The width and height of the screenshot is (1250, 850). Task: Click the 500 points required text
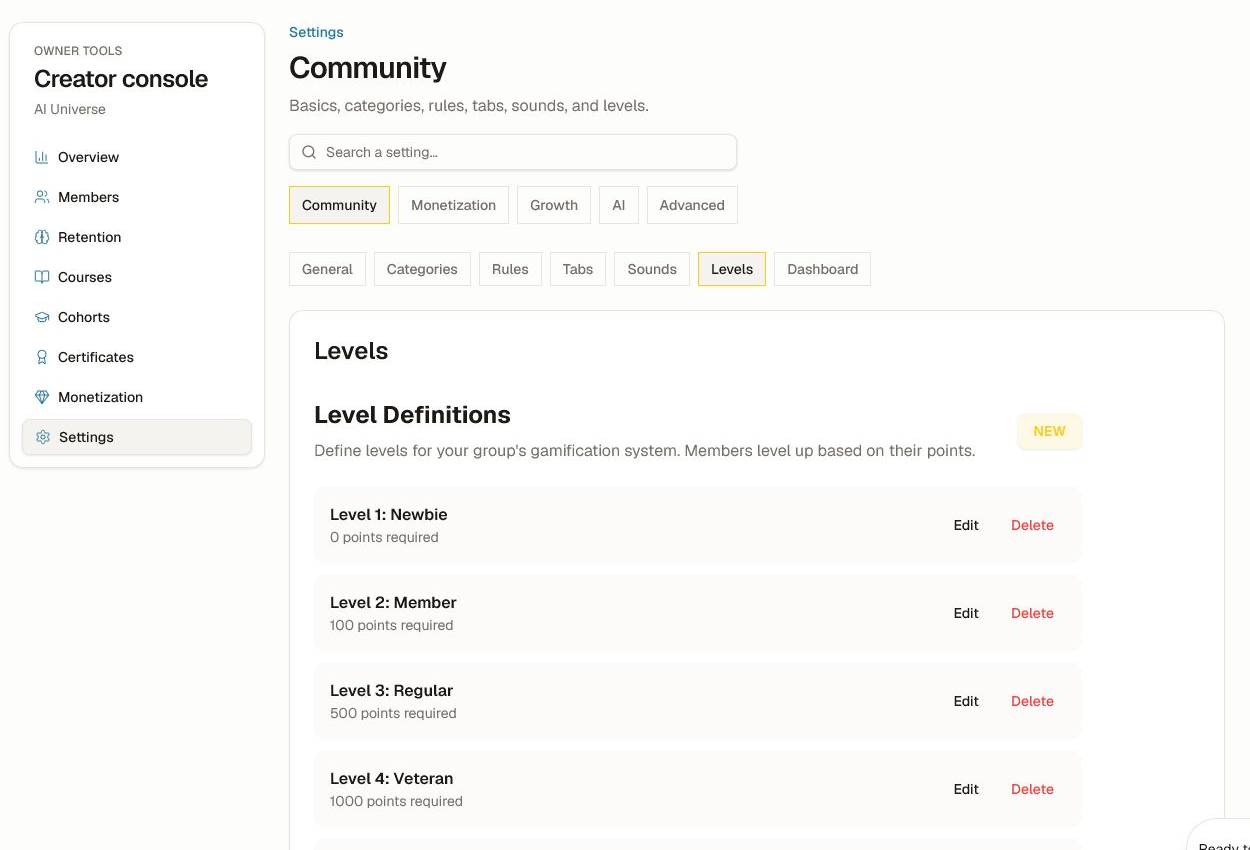[x=393, y=713]
